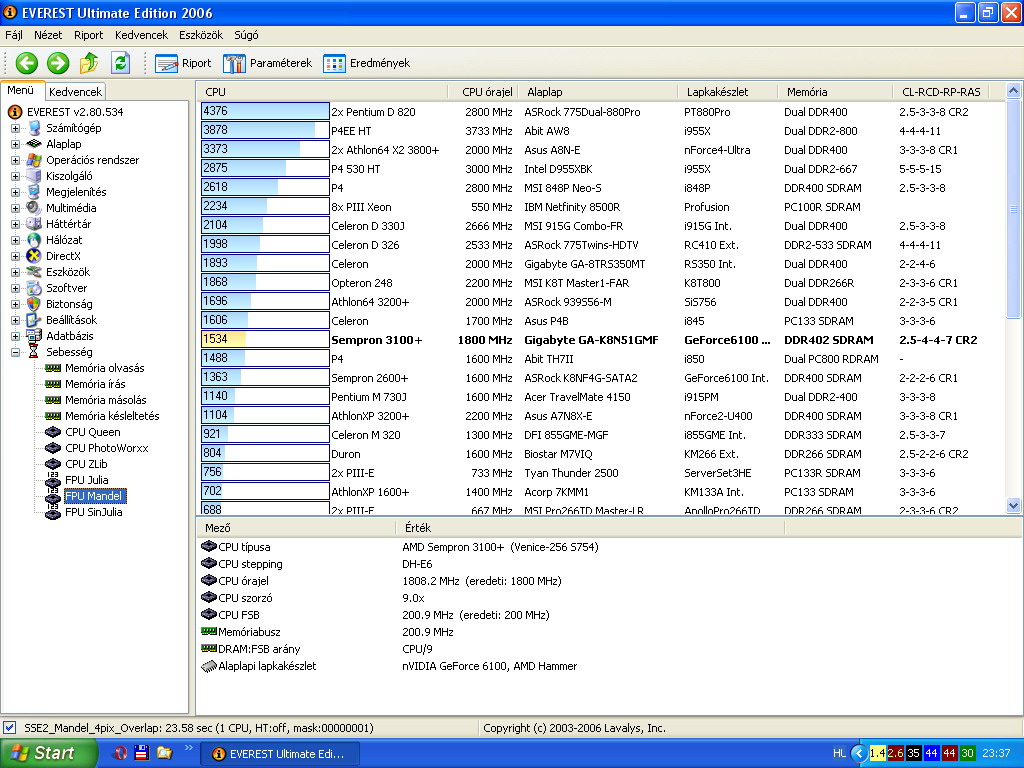The height and width of the screenshot is (768, 1024).
Task: Click the FPU SinJulia chip icon
Action: (x=53, y=512)
